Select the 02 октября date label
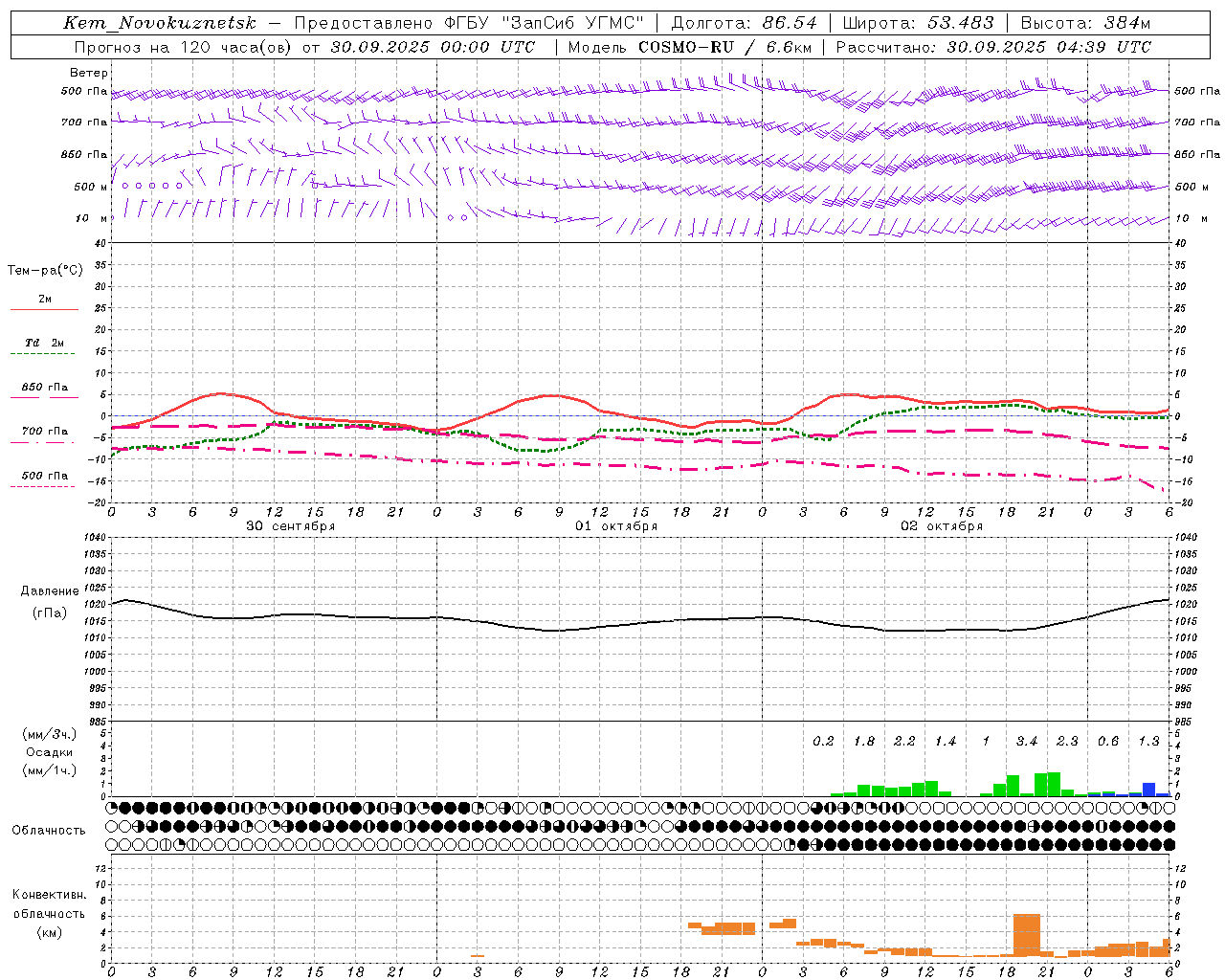The image size is (1225, 980). tap(941, 526)
